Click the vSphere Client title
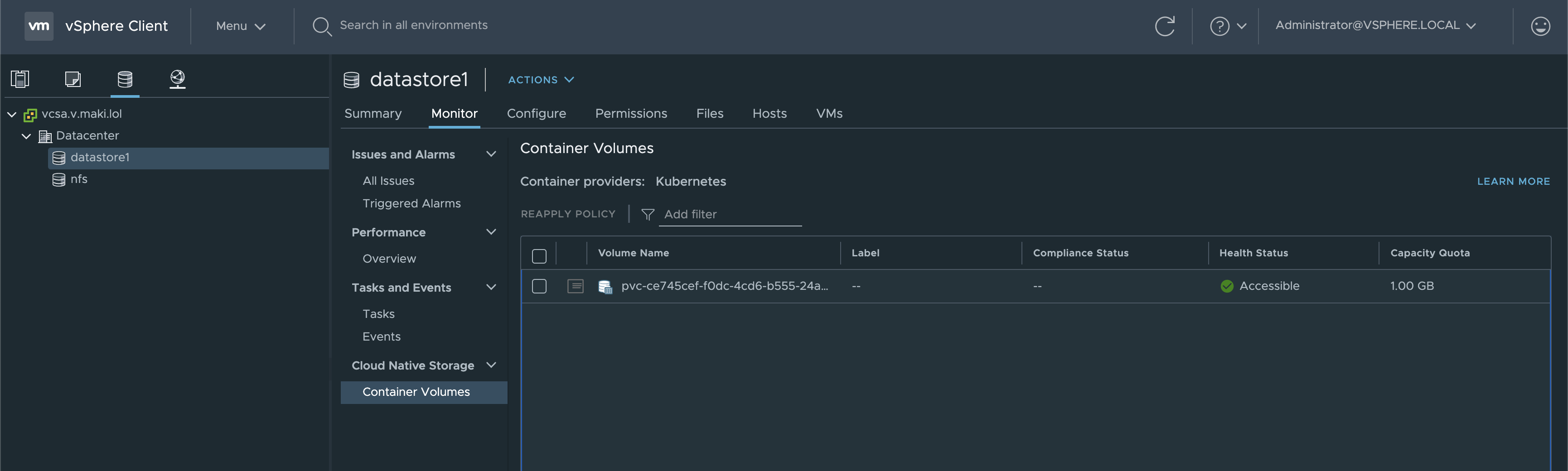The image size is (1568, 471). (x=116, y=26)
